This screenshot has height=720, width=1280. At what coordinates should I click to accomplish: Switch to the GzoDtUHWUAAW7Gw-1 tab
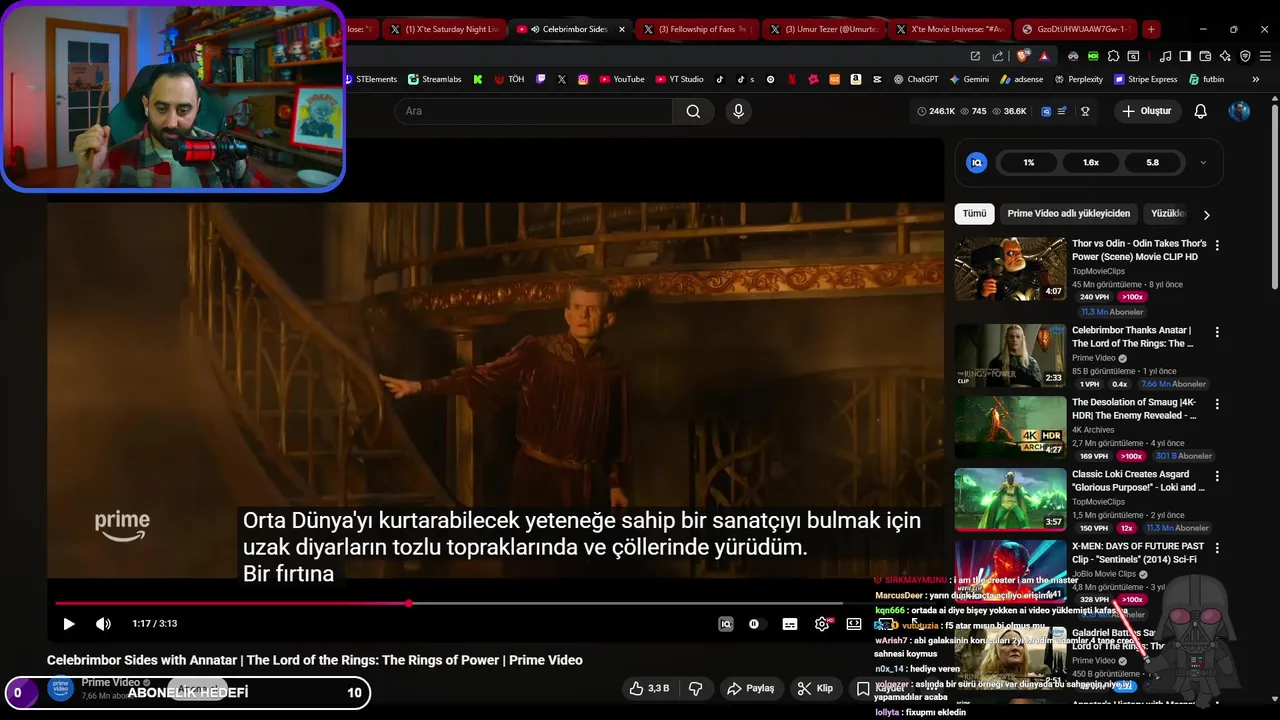[1076, 29]
